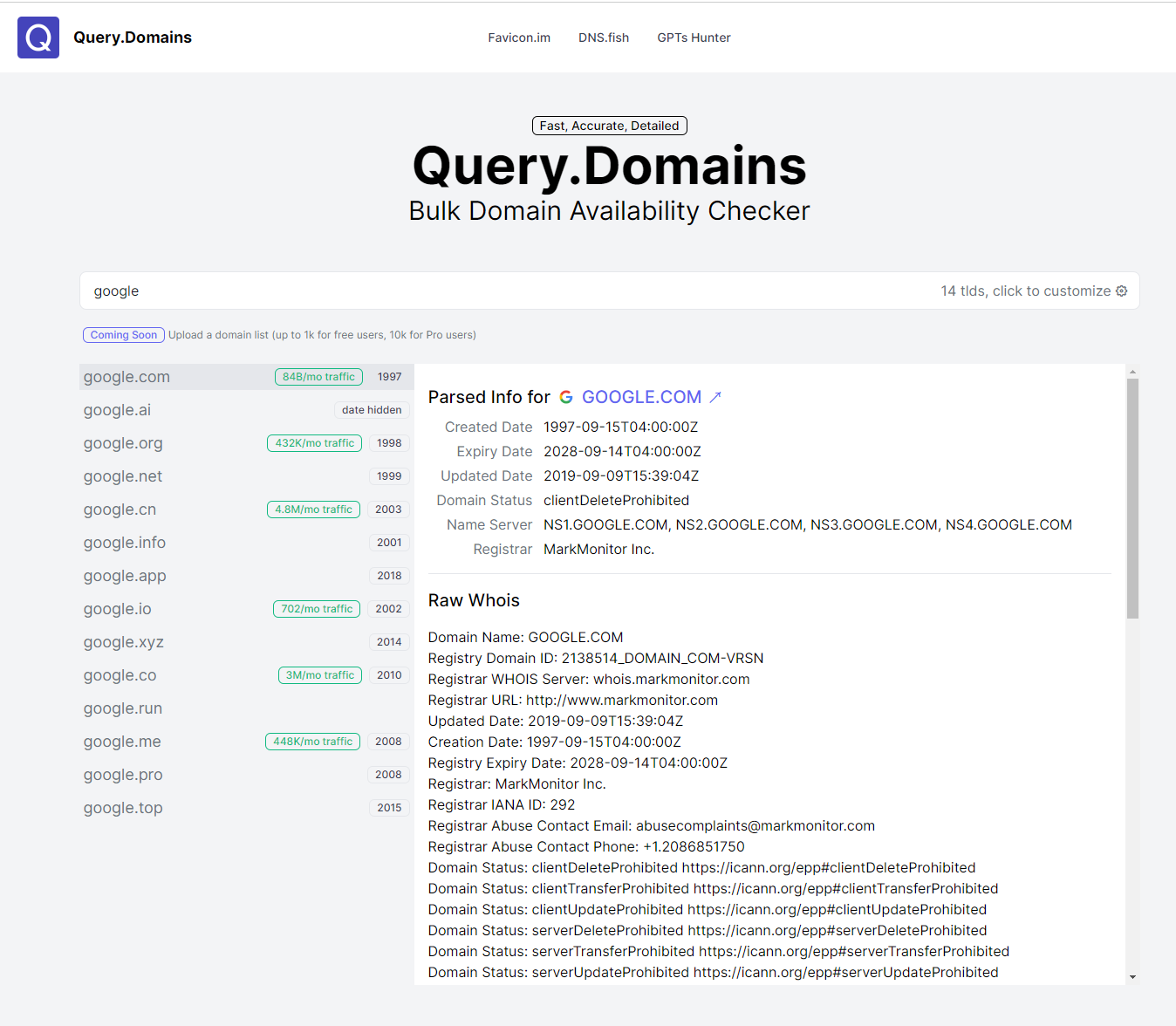Image resolution: width=1176 pixels, height=1026 pixels.
Task: Click the 3M/mo traffic badge
Action: [320, 675]
